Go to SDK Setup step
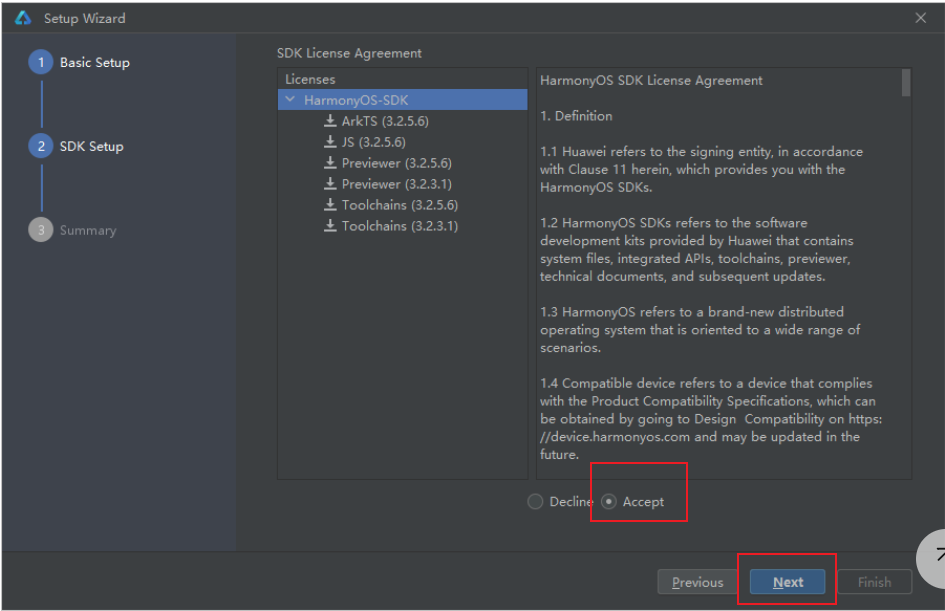This screenshot has height=611, width=945. coord(92,146)
